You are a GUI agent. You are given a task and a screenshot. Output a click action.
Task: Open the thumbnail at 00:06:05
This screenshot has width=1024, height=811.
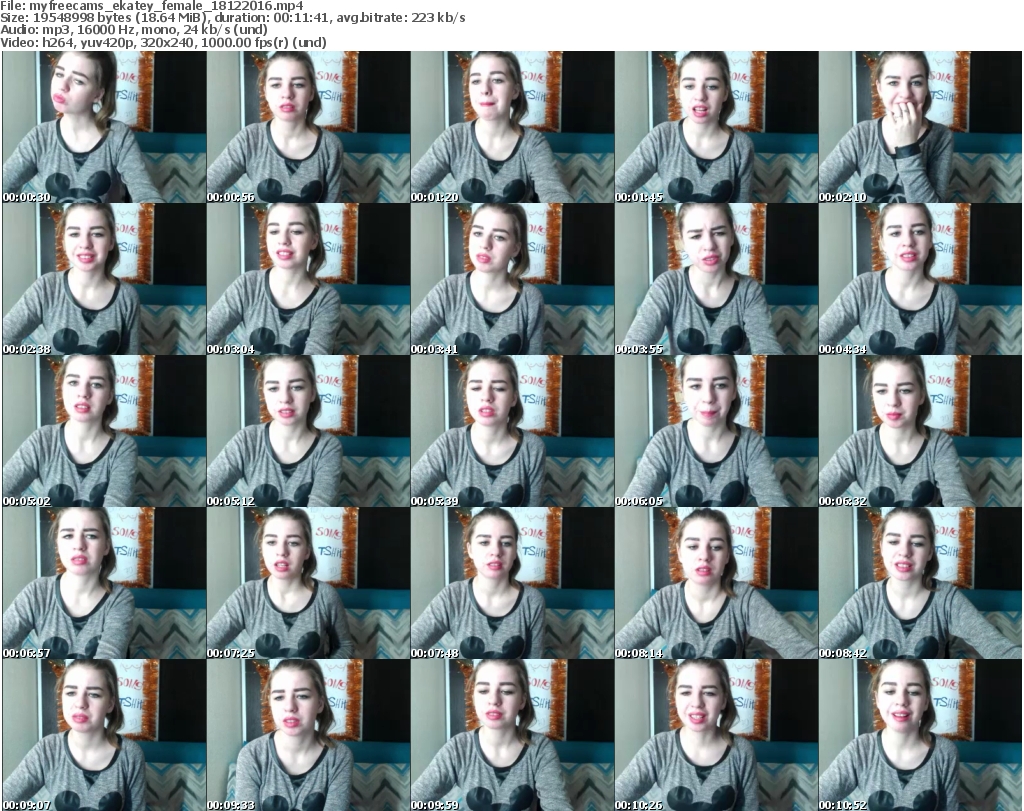tap(715, 431)
